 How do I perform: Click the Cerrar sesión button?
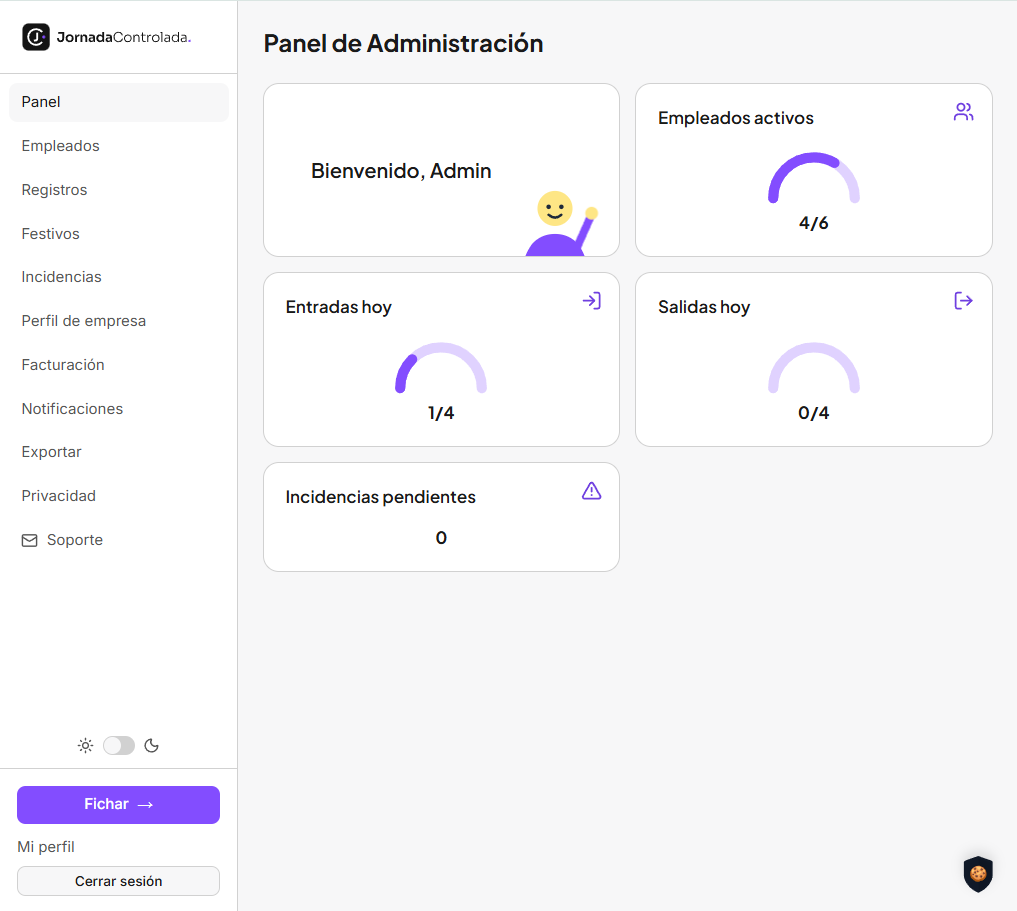point(119,881)
